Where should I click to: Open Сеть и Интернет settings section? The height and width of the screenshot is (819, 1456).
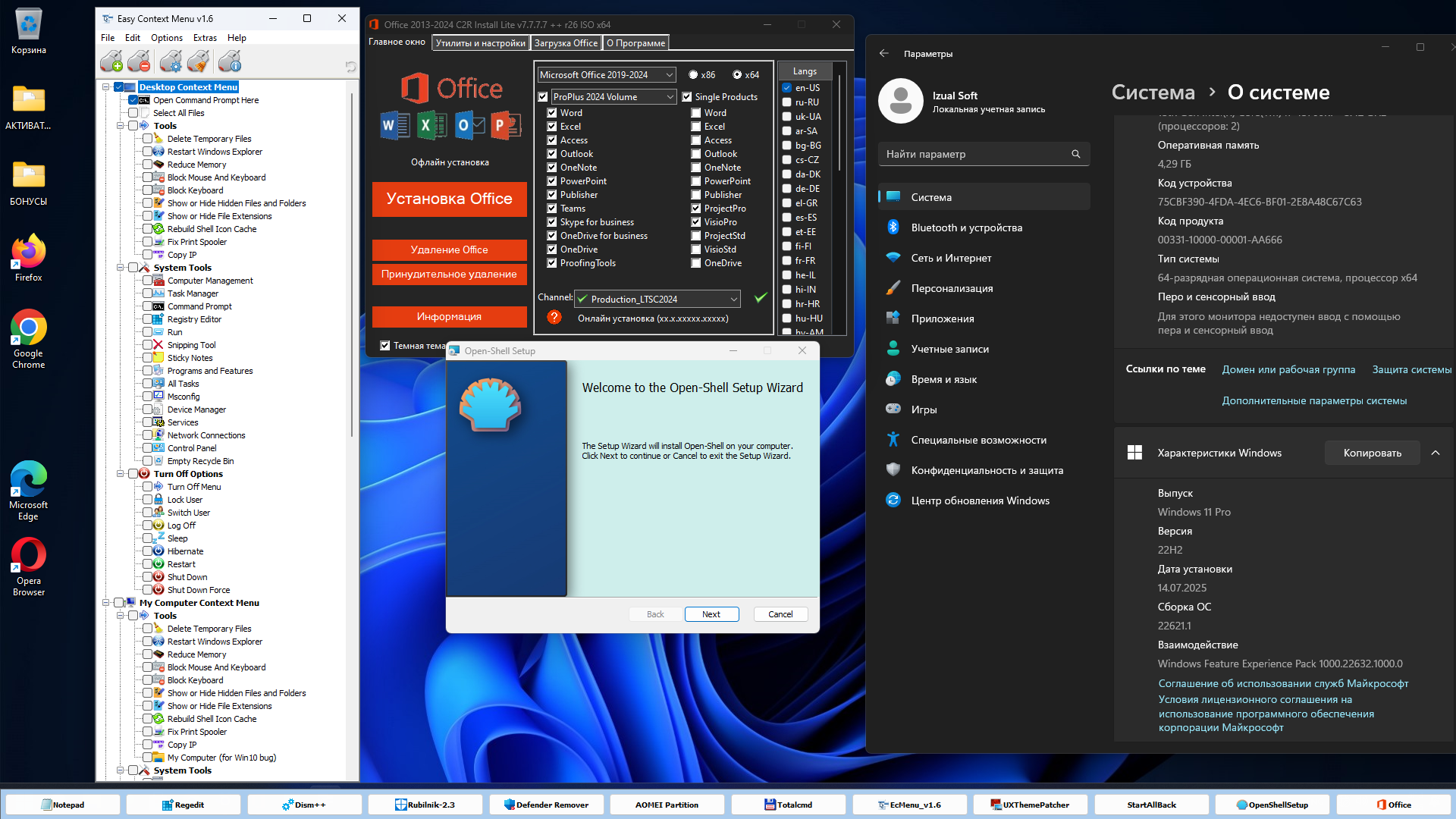pyautogui.click(x=984, y=258)
